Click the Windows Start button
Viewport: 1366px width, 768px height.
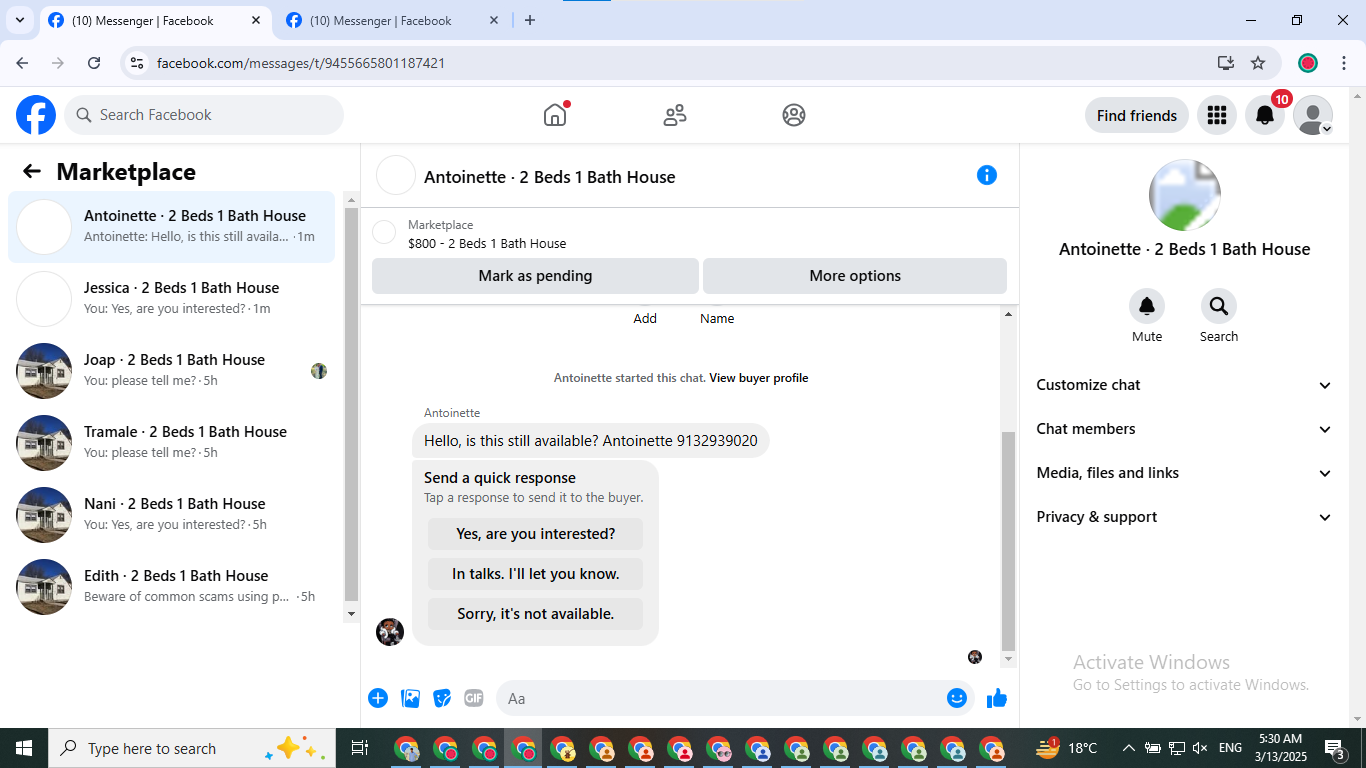[x=24, y=748]
